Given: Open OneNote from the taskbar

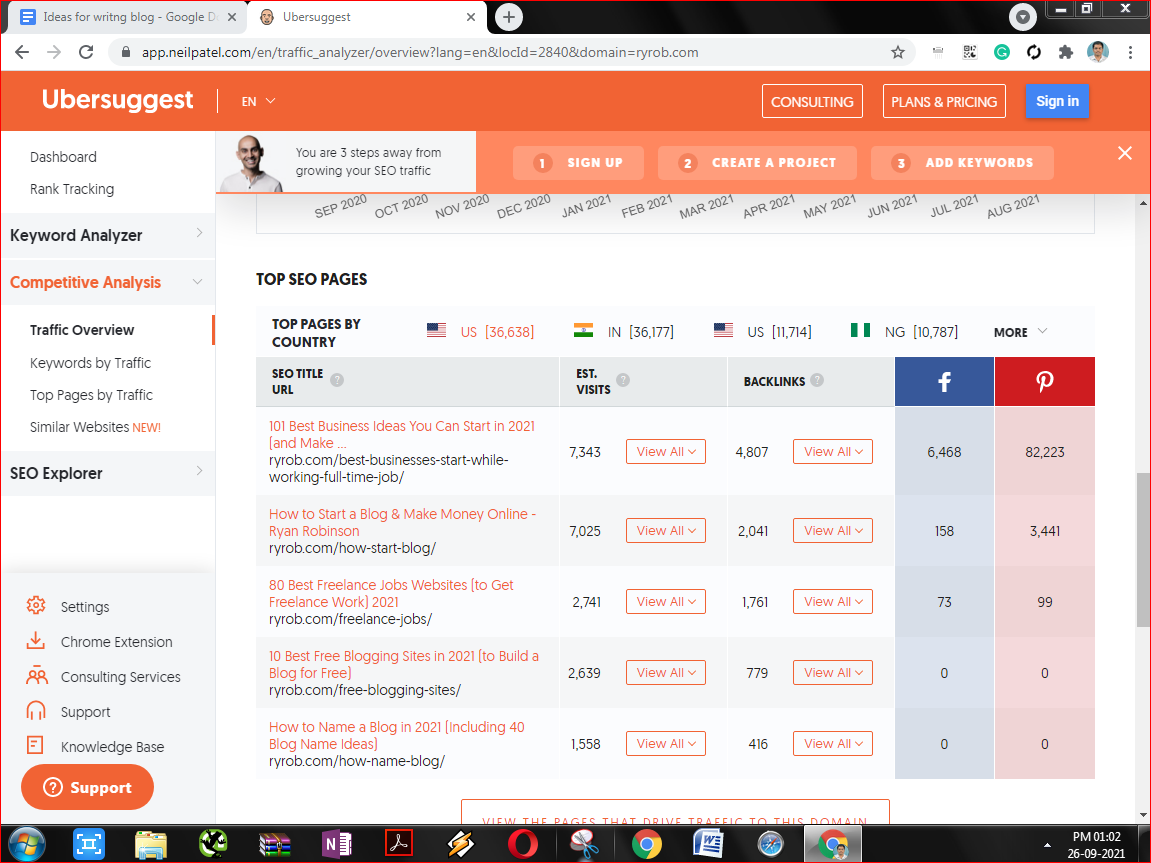Looking at the screenshot, I should [337, 844].
